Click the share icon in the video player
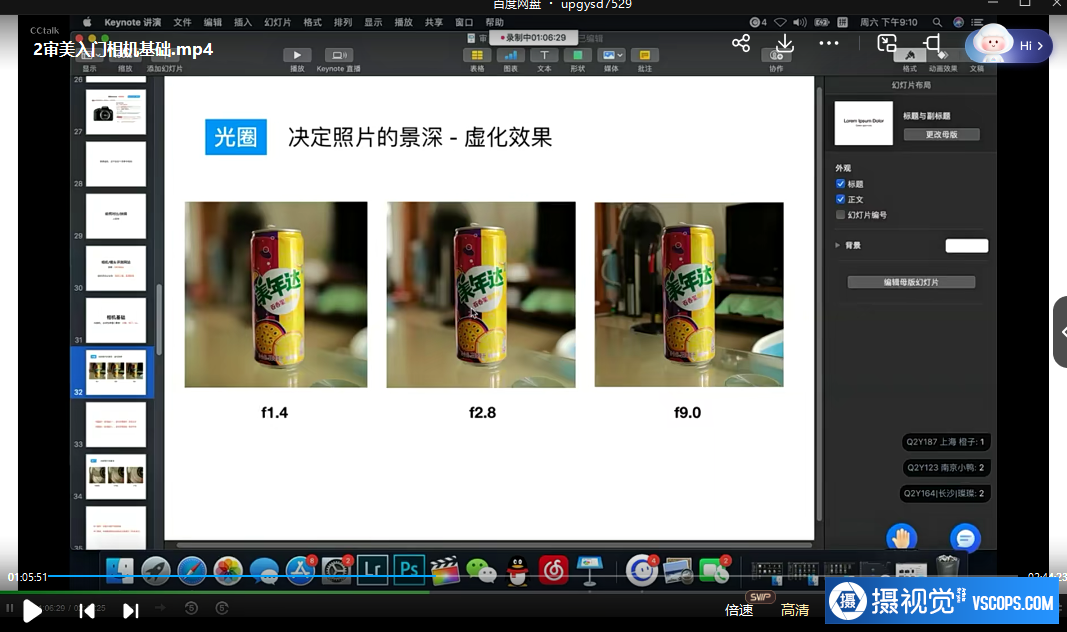 coord(741,43)
